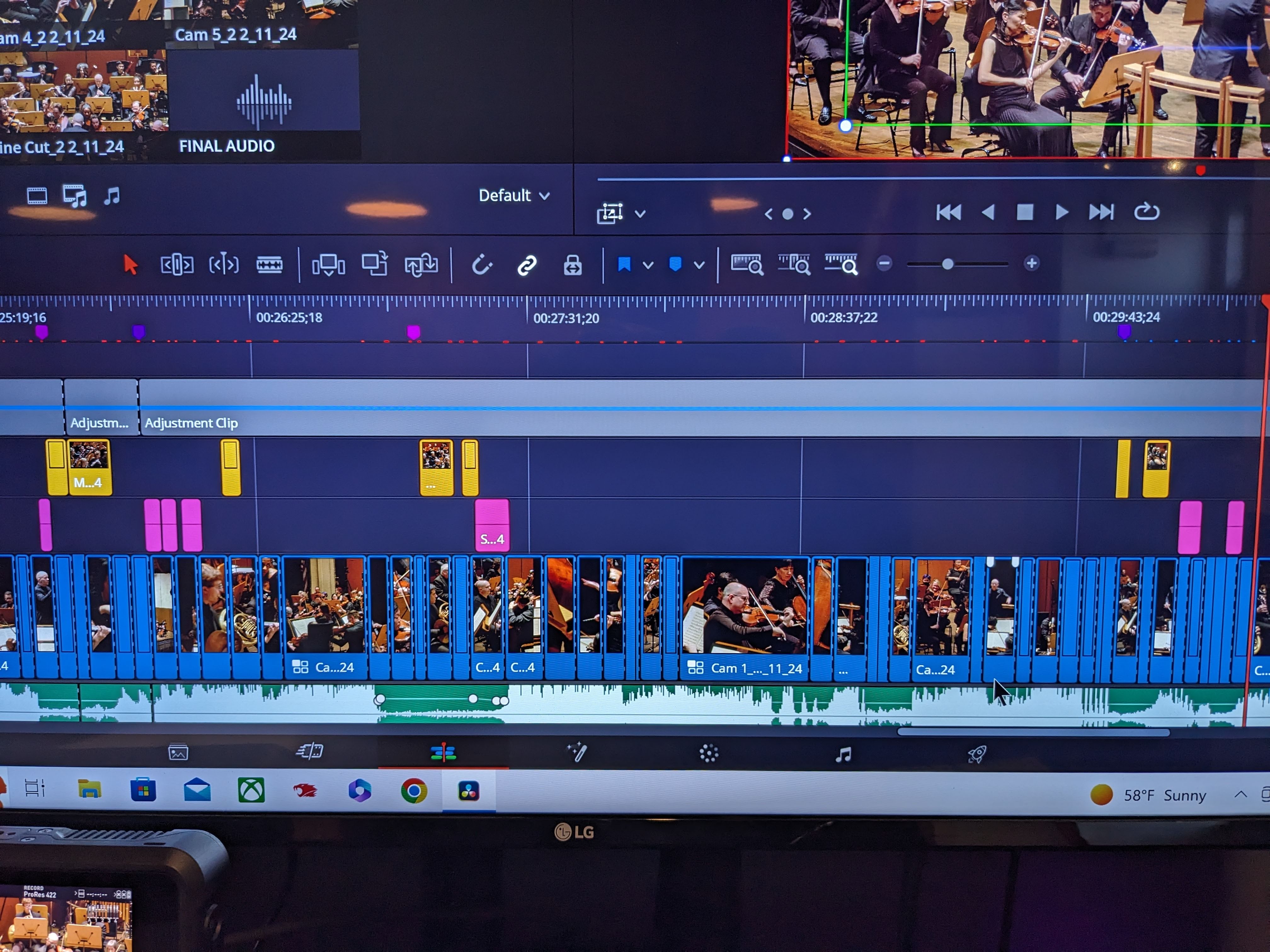
Task: Select the Blade Edit Mode tool
Action: 269,264
